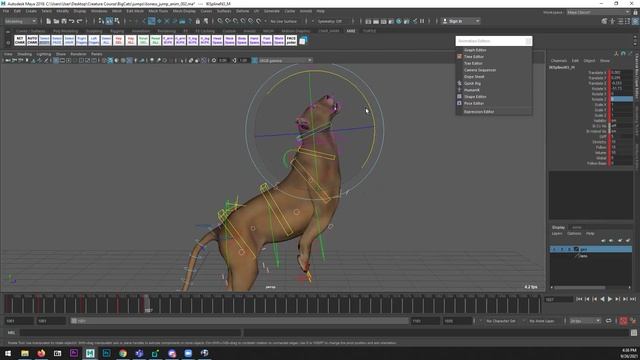Click the Reset SEL shelf button
Image resolution: width=640 pixels, height=360 pixels.
point(143,40)
